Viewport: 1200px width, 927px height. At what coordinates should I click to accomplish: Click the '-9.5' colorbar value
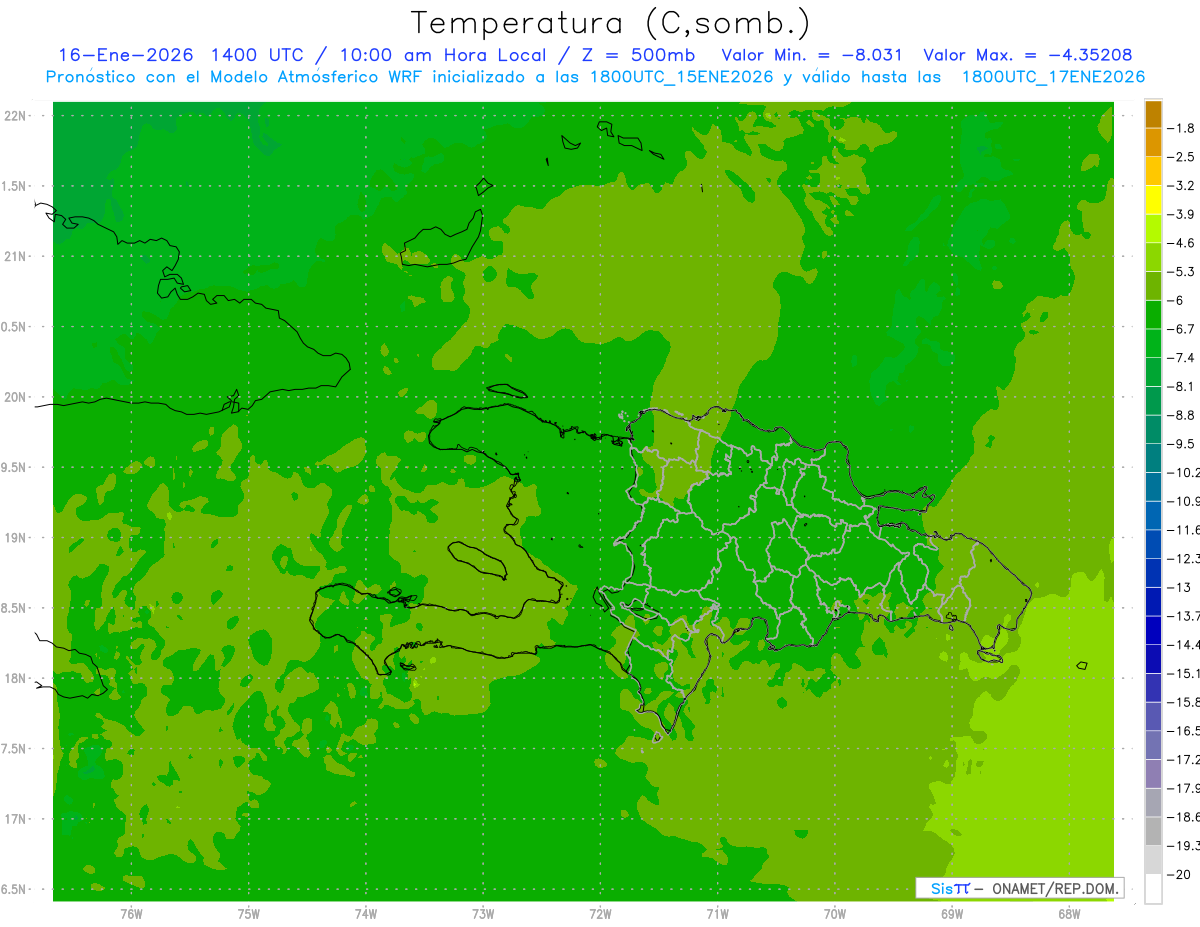(x=1181, y=444)
